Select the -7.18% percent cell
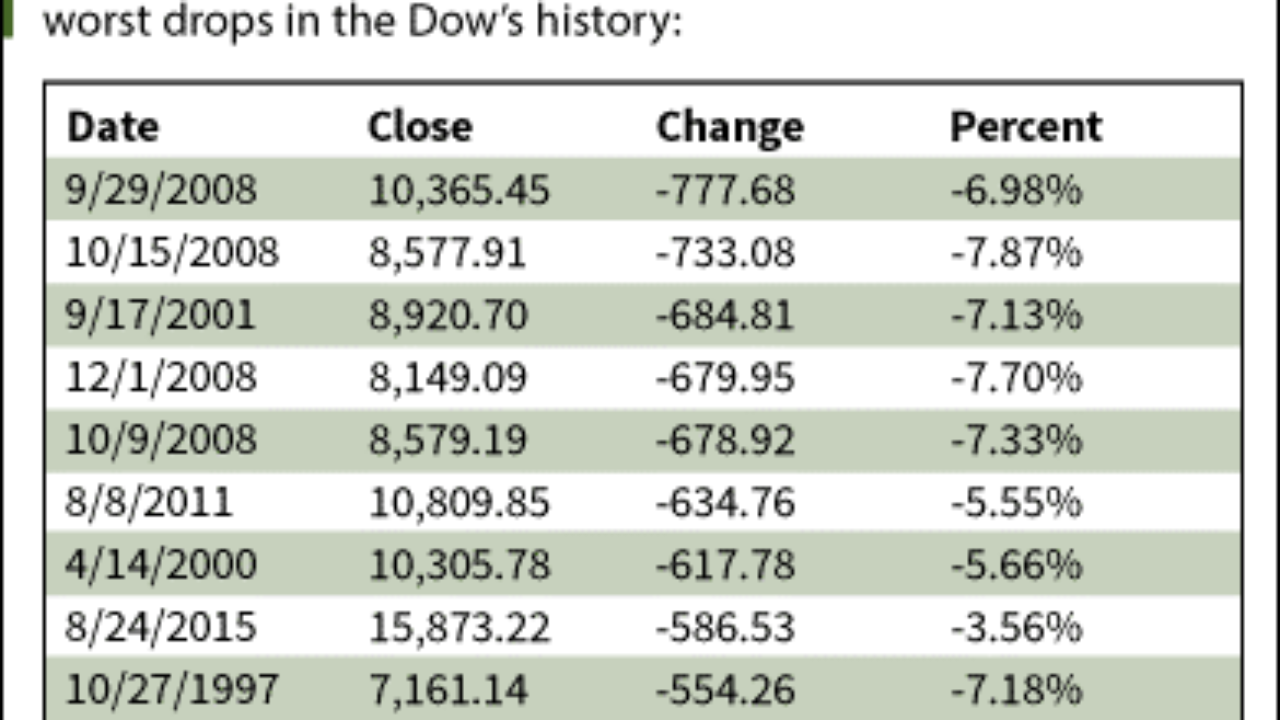Screen dimensions: 1280x720 pos(1016,690)
